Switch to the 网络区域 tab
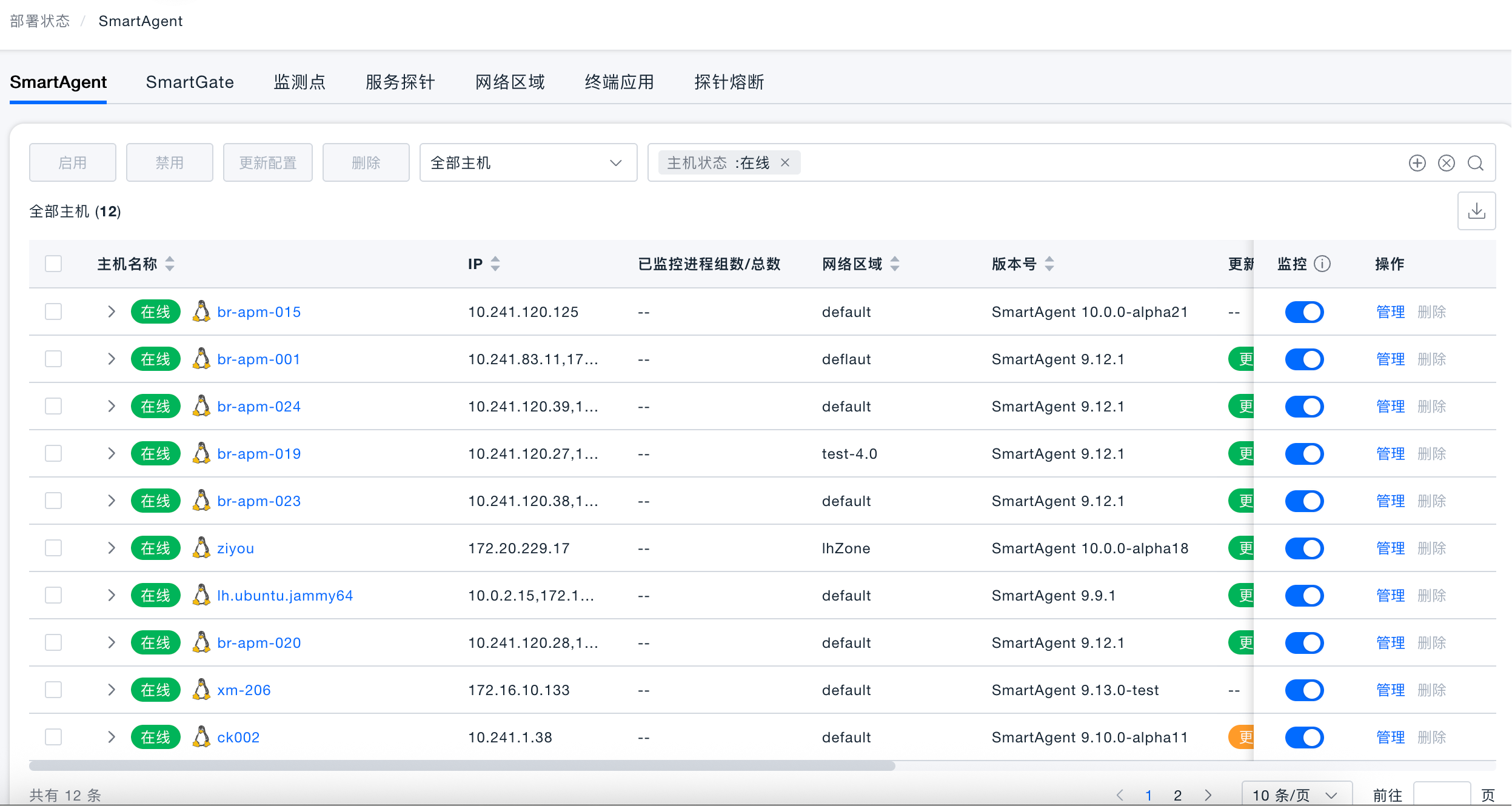1512x806 pixels. pos(510,82)
